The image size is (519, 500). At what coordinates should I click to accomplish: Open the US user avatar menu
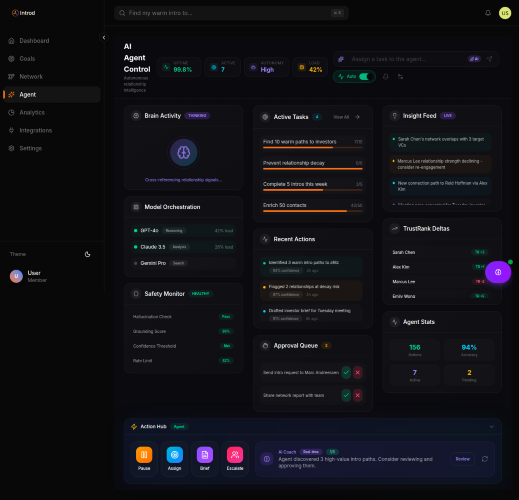(505, 13)
